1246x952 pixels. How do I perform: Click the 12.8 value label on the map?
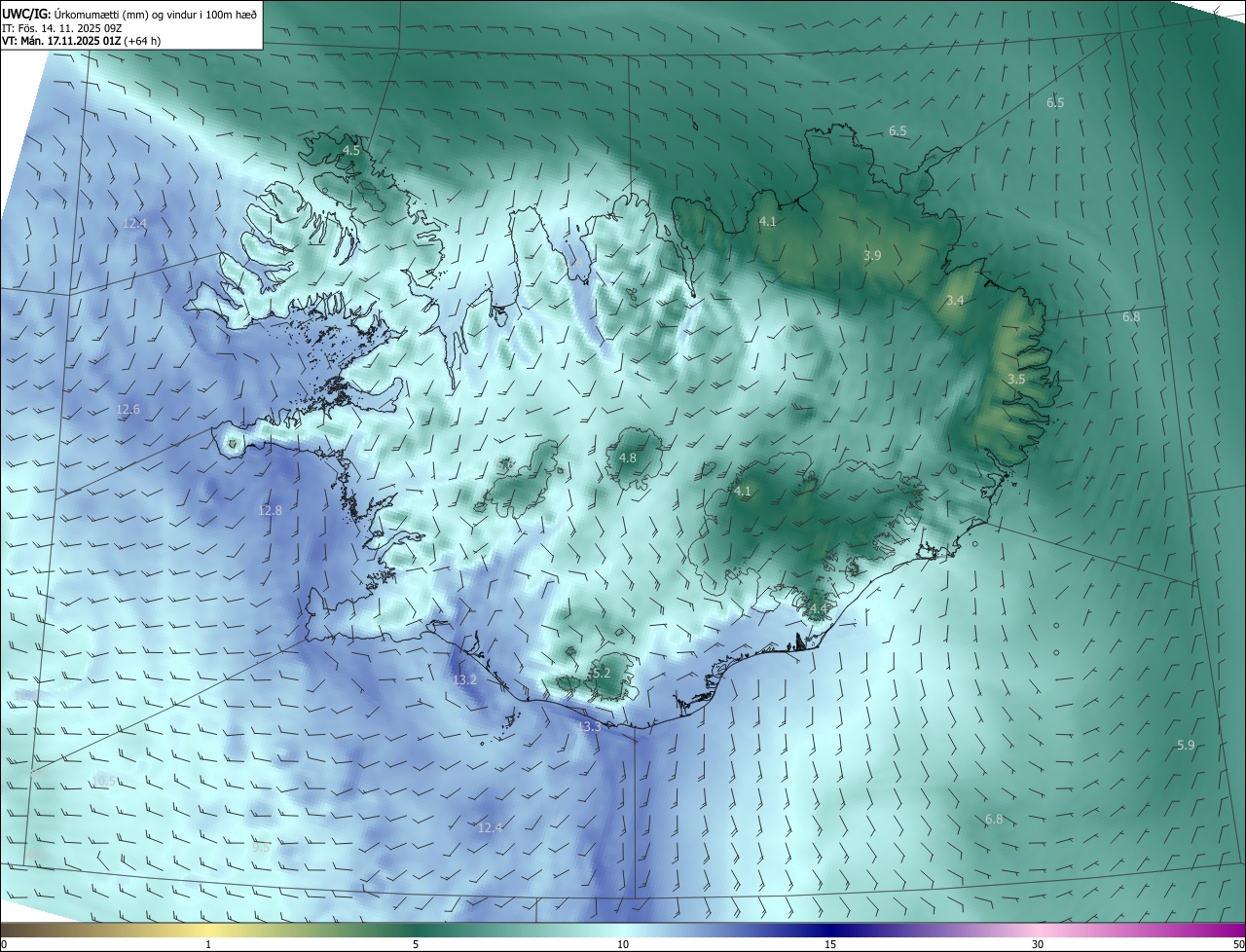[x=270, y=510]
